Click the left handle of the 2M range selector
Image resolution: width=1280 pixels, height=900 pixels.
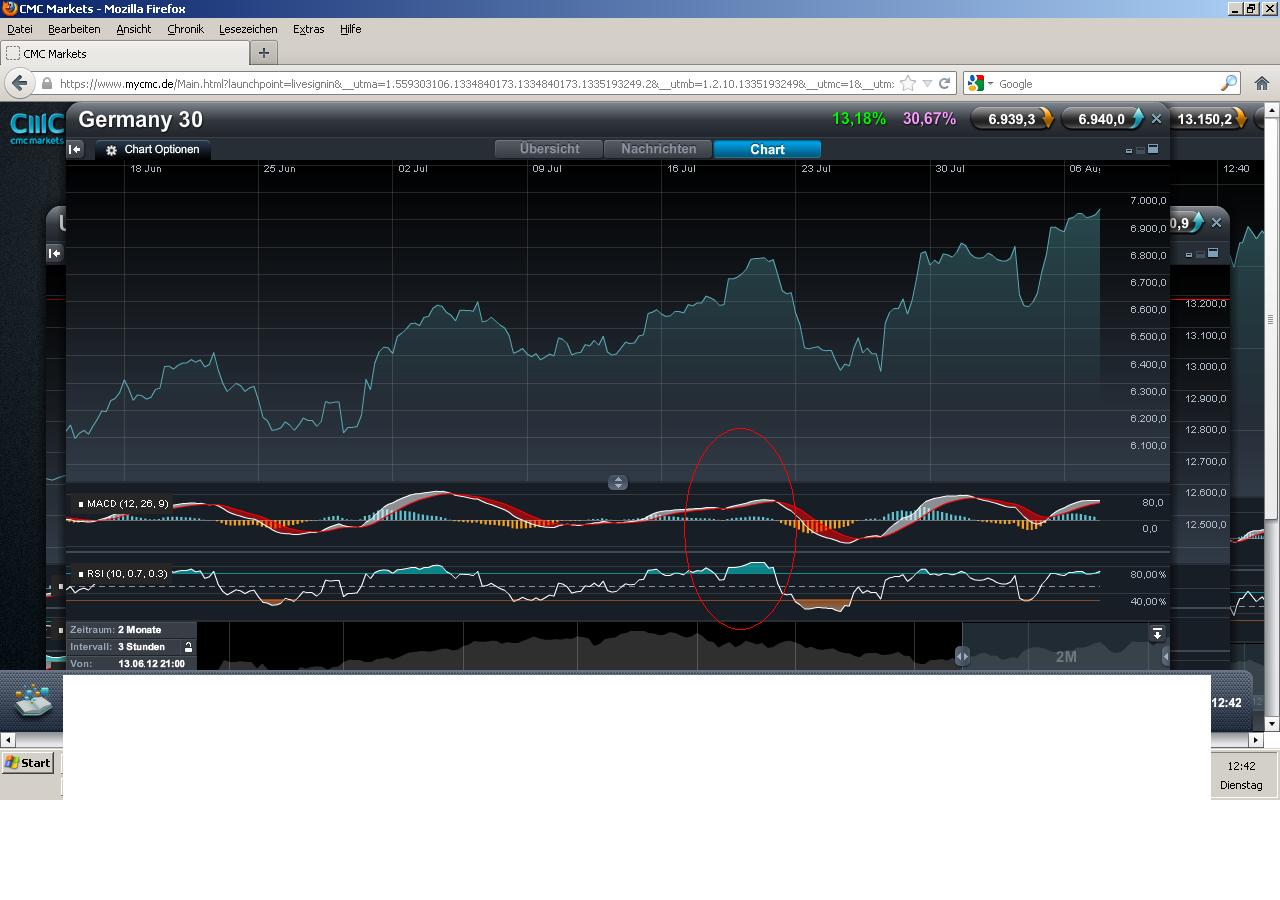(962, 656)
